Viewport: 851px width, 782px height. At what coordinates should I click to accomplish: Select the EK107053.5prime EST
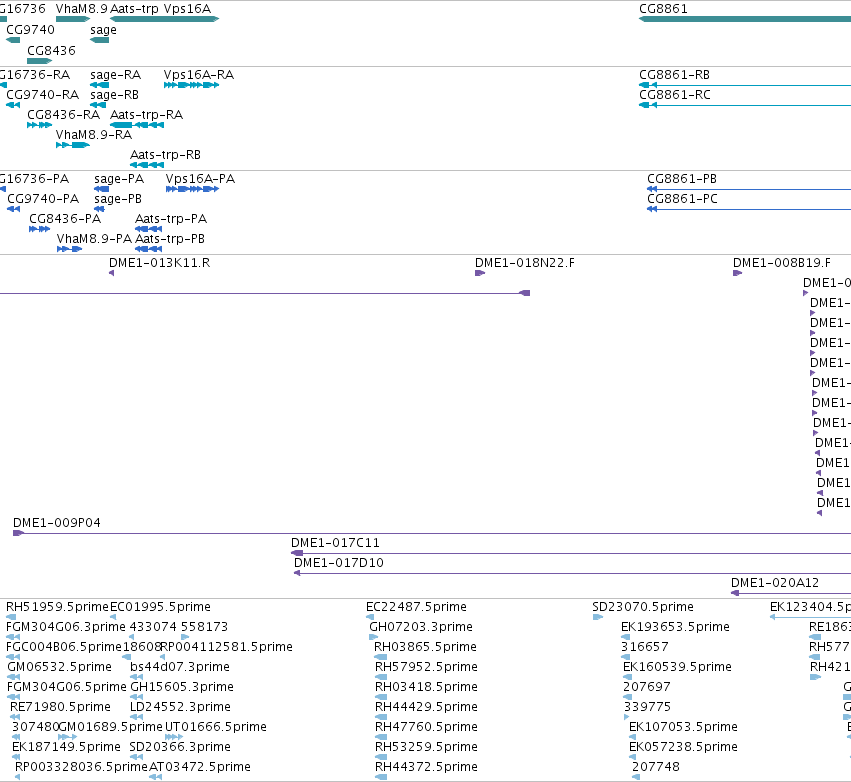tap(632, 738)
